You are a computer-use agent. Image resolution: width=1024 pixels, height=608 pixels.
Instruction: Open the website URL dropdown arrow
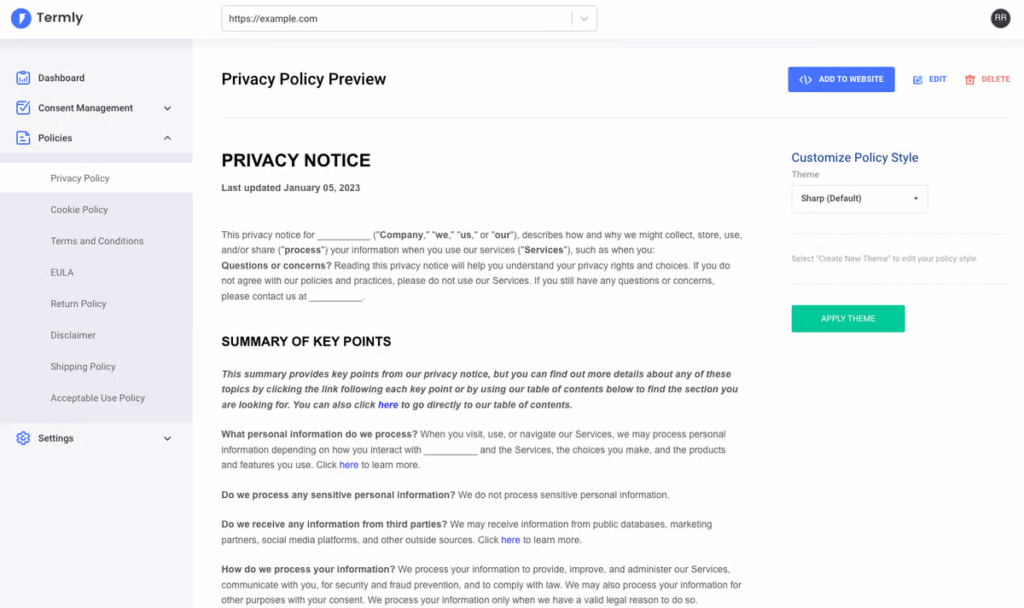click(x=585, y=18)
